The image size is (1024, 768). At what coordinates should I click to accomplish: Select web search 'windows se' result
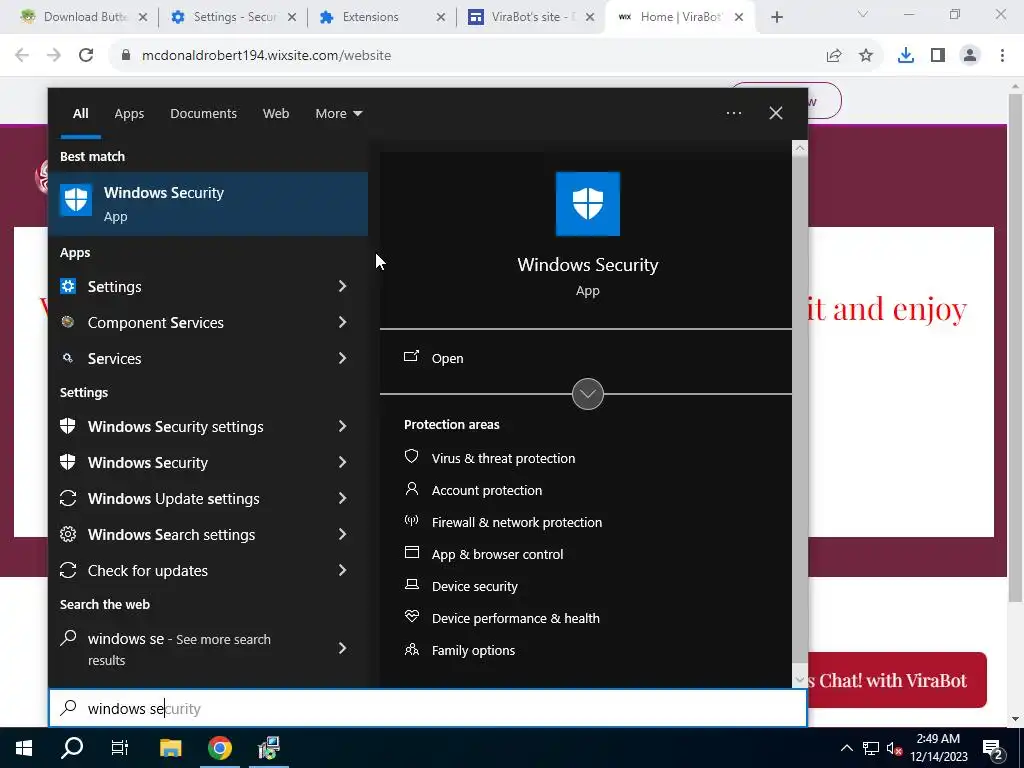click(189, 648)
